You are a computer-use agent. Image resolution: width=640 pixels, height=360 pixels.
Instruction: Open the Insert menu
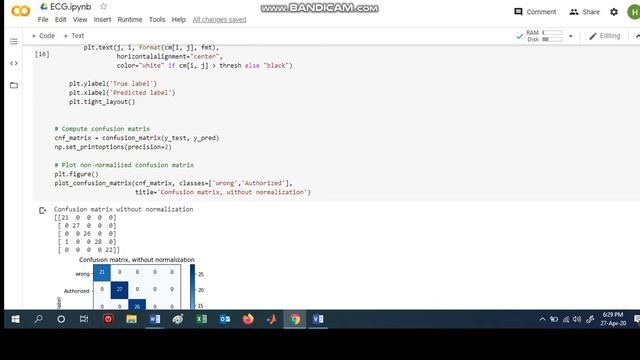(102, 20)
